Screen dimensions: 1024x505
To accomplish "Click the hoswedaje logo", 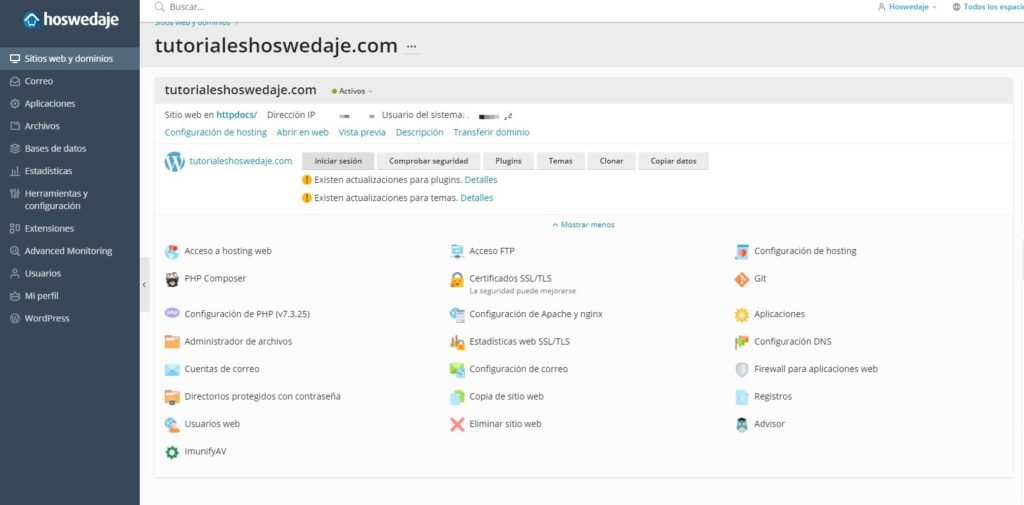I will [x=71, y=20].
